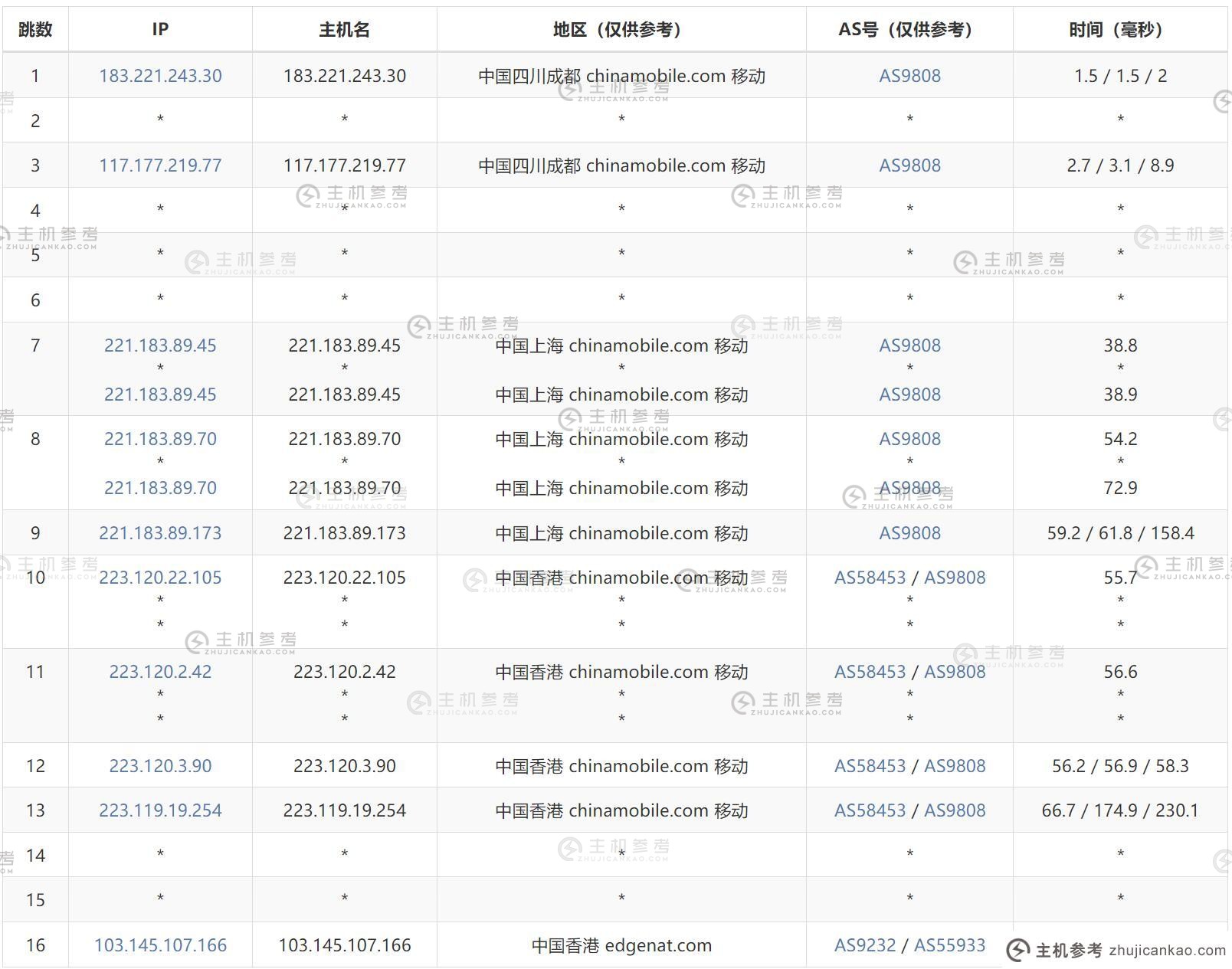Open IP link 223.120.3.90

[x=160, y=766]
